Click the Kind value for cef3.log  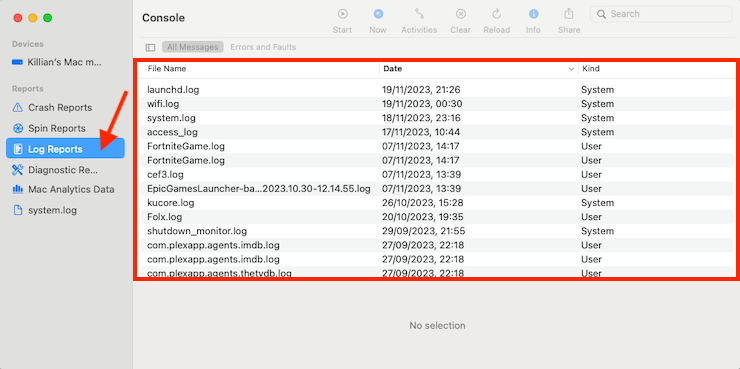pos(591,175)
